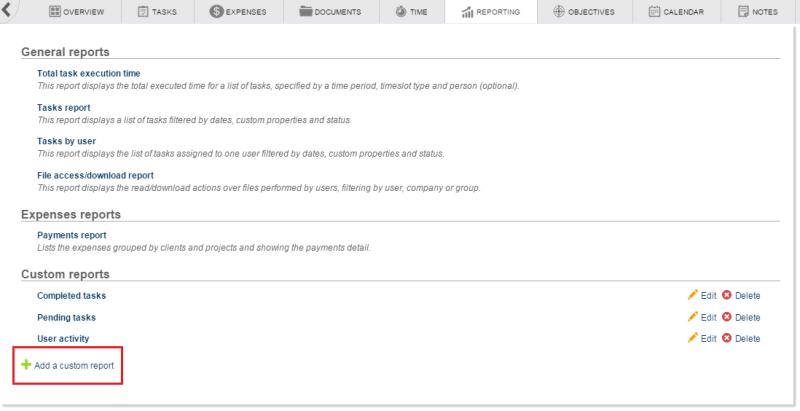Open the Total task execution time report
The image size is (800, 411).
(x=88, y=73)
